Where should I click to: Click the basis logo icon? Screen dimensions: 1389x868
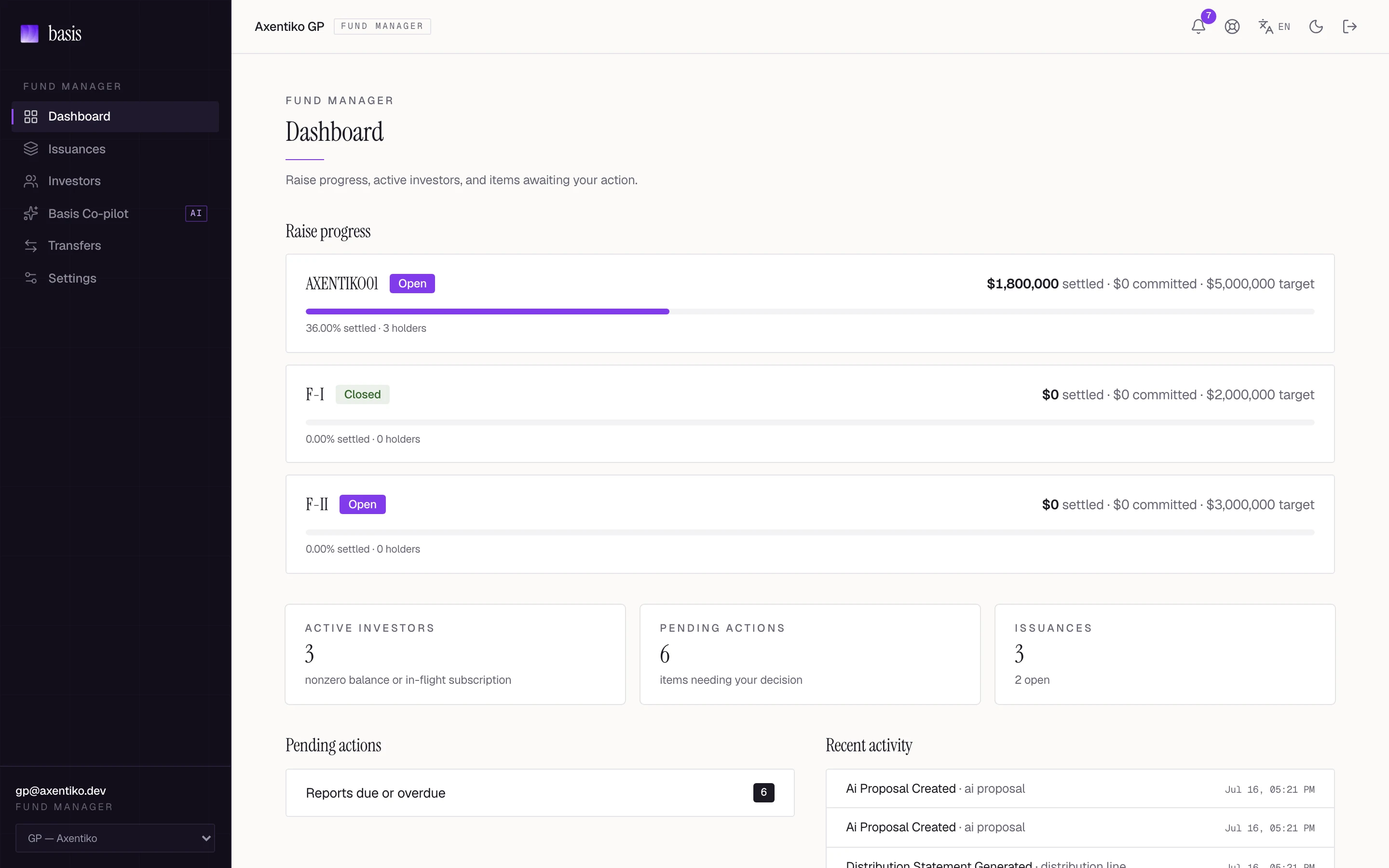(29, 33)
